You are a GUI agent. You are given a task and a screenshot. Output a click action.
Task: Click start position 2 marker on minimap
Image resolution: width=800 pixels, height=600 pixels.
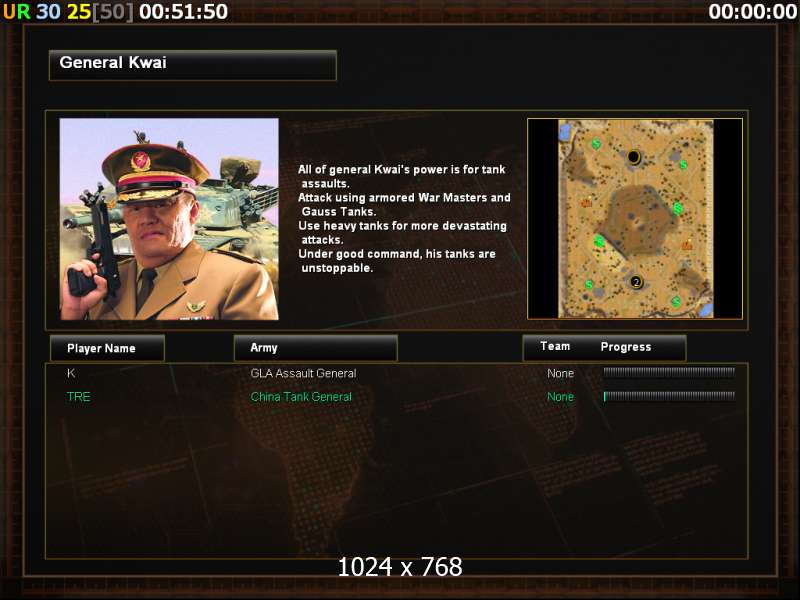636,282
